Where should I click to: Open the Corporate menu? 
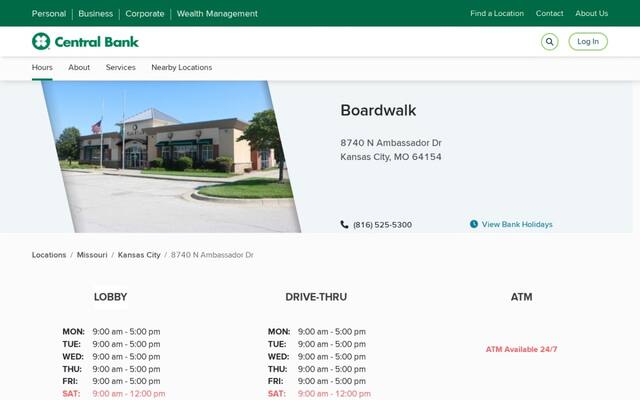pos(144,13)
